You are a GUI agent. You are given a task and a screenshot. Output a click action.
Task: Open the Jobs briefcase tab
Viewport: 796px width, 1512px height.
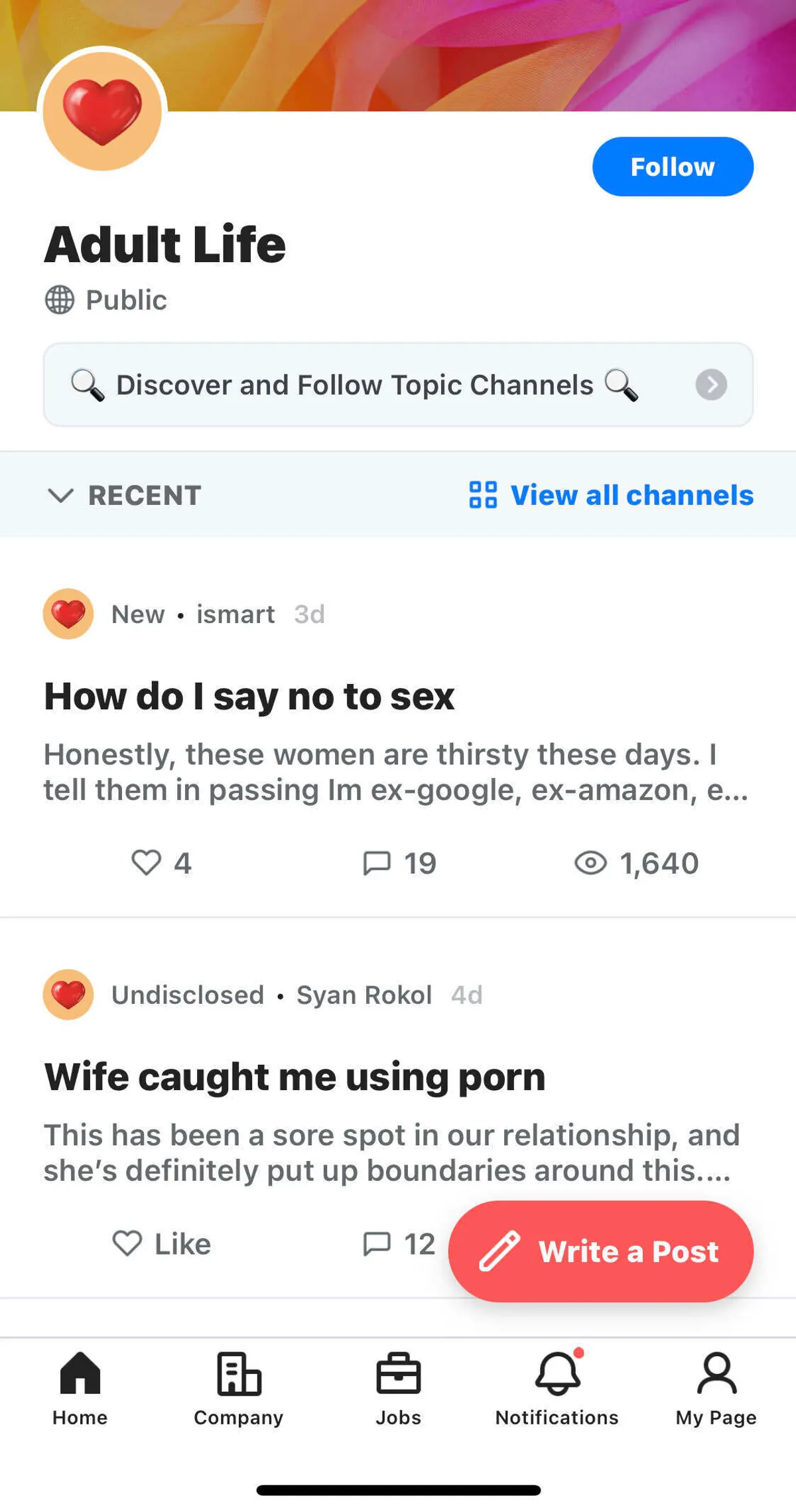click(398, 1389)
